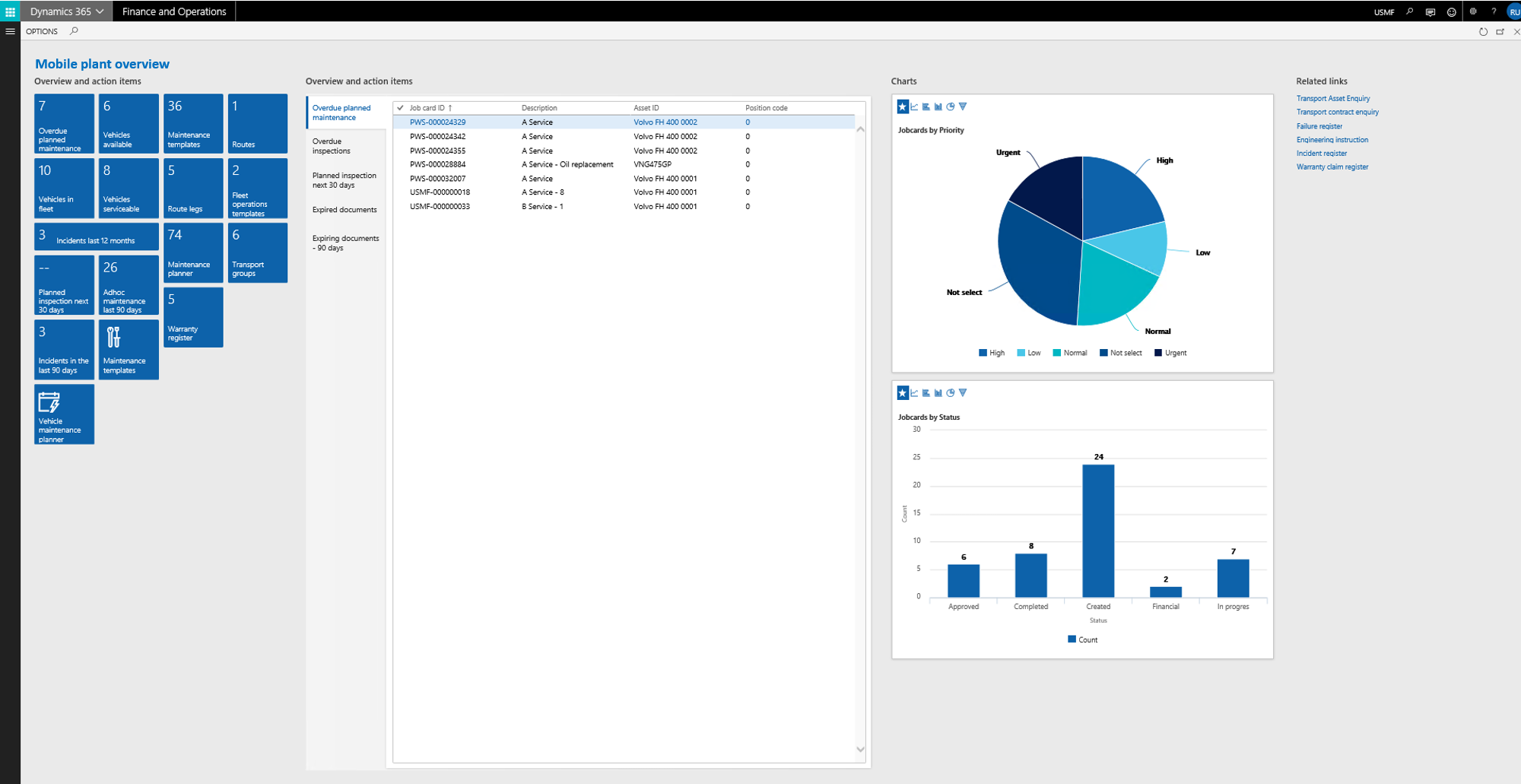The height and width of the screenshot is (784, 1521).
Task: Send feedback using the smiley icon
Action: click(1451, 11)
